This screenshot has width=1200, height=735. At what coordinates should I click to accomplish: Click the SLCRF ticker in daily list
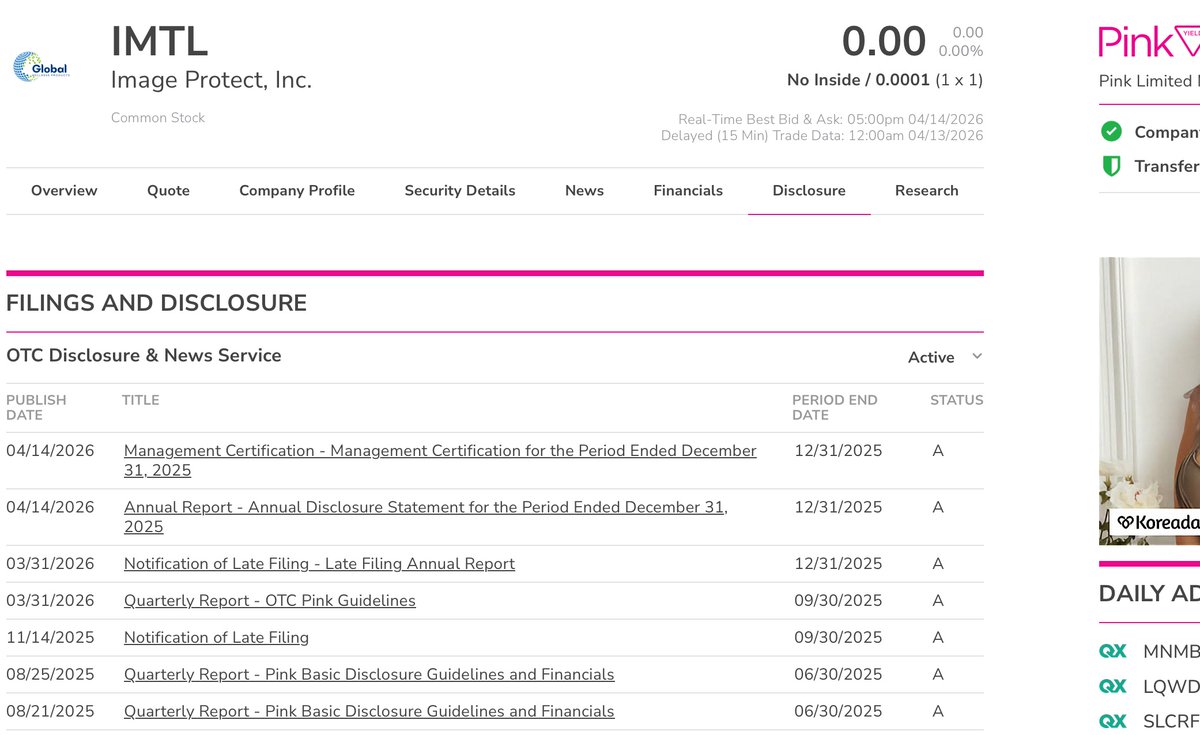(x=1171, y=722)
